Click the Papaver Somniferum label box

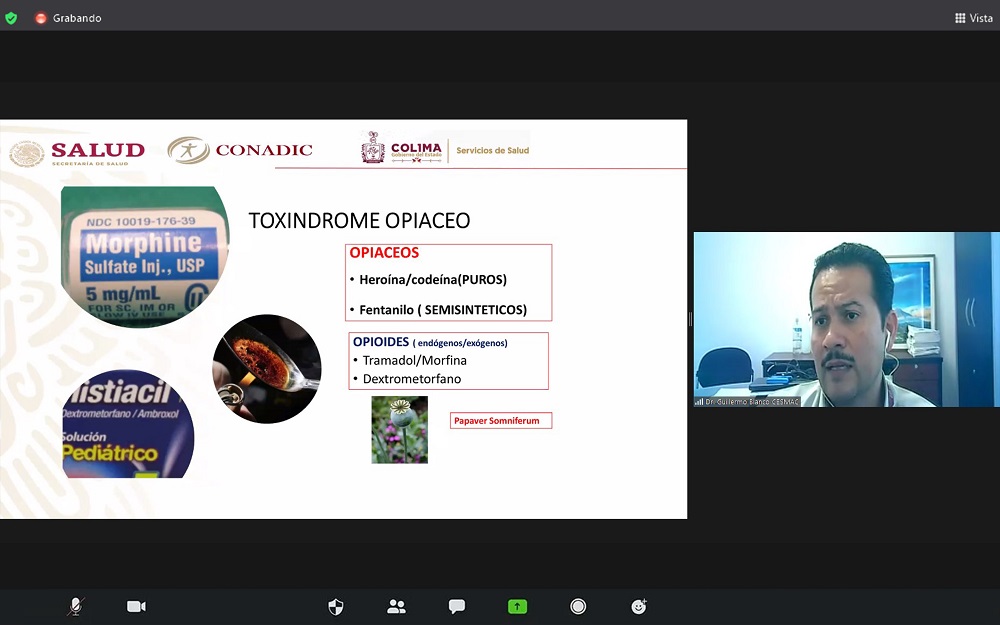pos(501,421)
